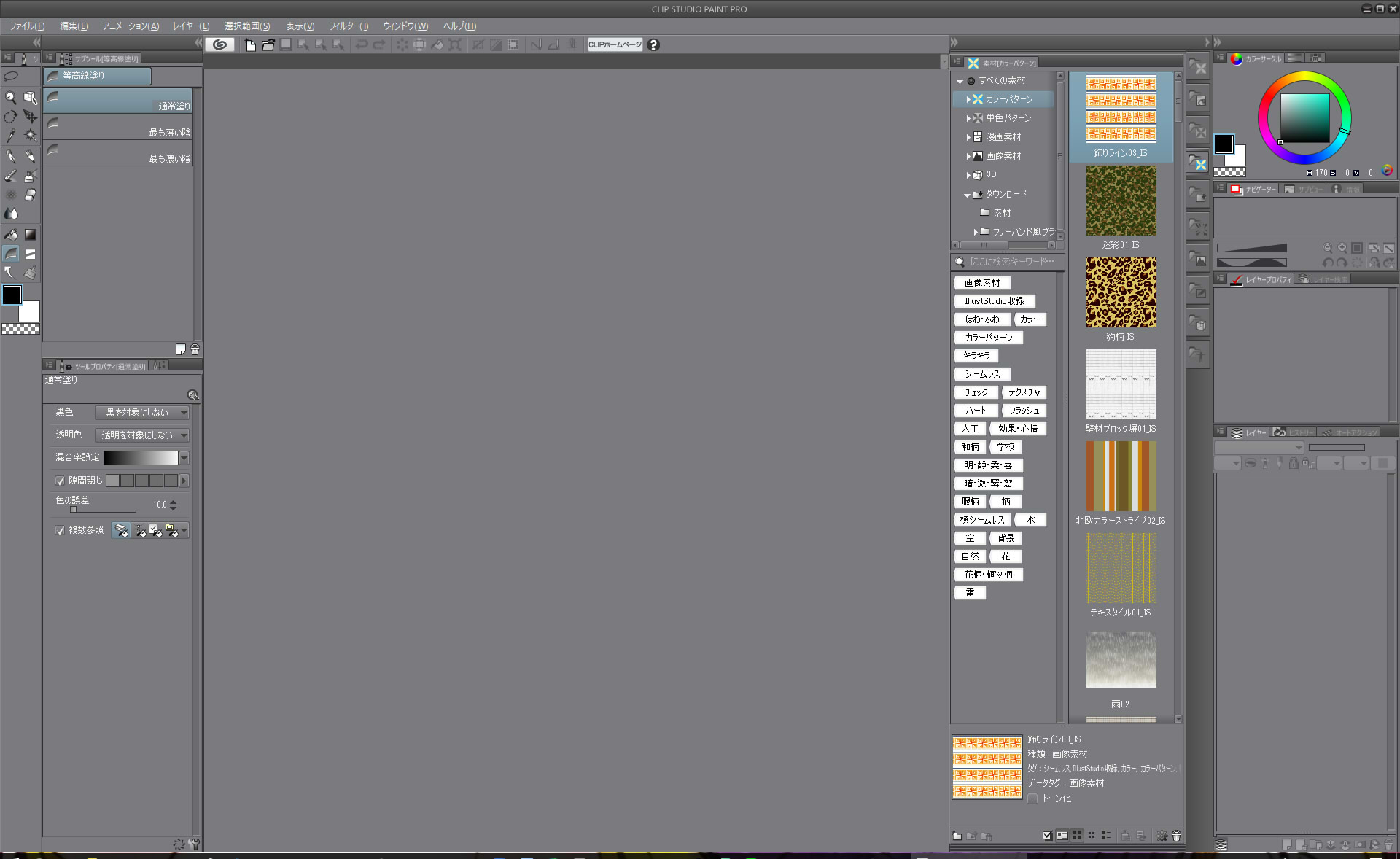Screen dimensions: 1400x859
Task: Click the New file toolbar icon
Action: click(x=251, y=45)
